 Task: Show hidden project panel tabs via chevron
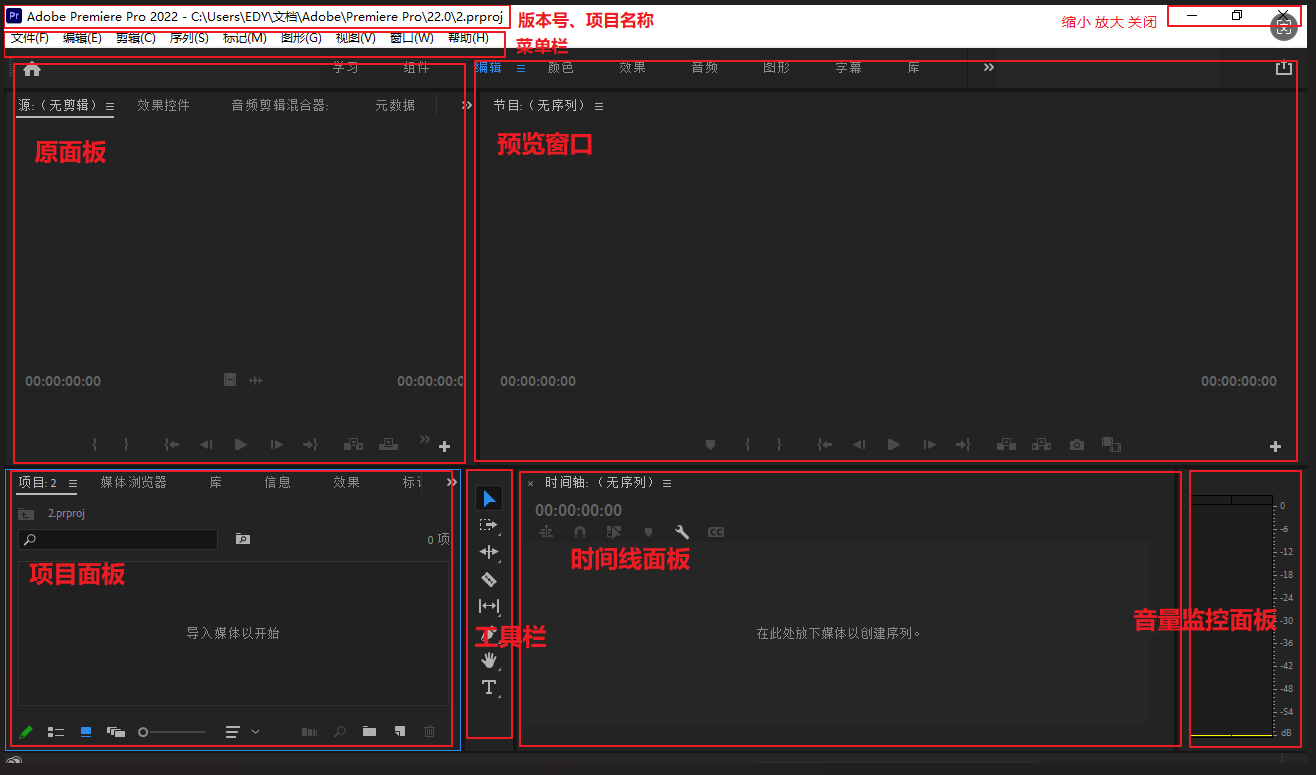click(x=452, y=483)
